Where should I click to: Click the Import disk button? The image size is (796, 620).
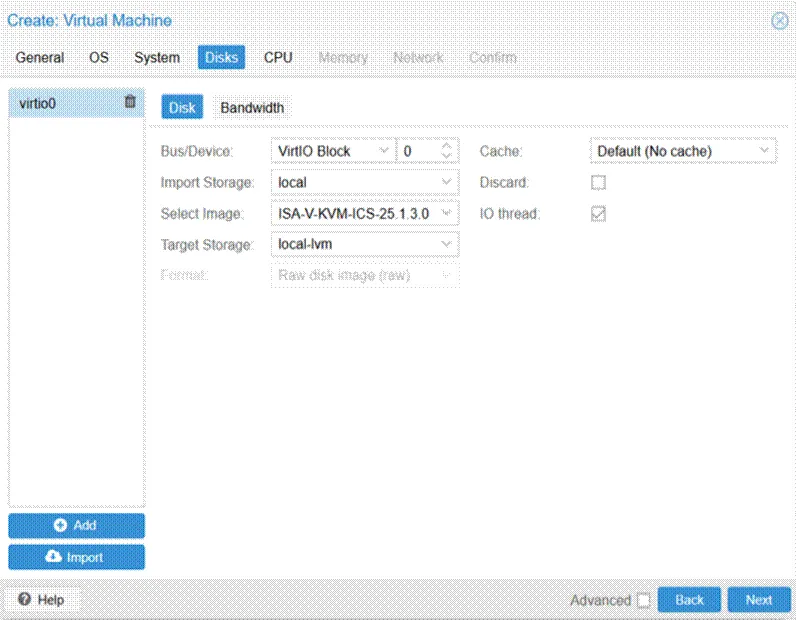[x=76, y=557]
